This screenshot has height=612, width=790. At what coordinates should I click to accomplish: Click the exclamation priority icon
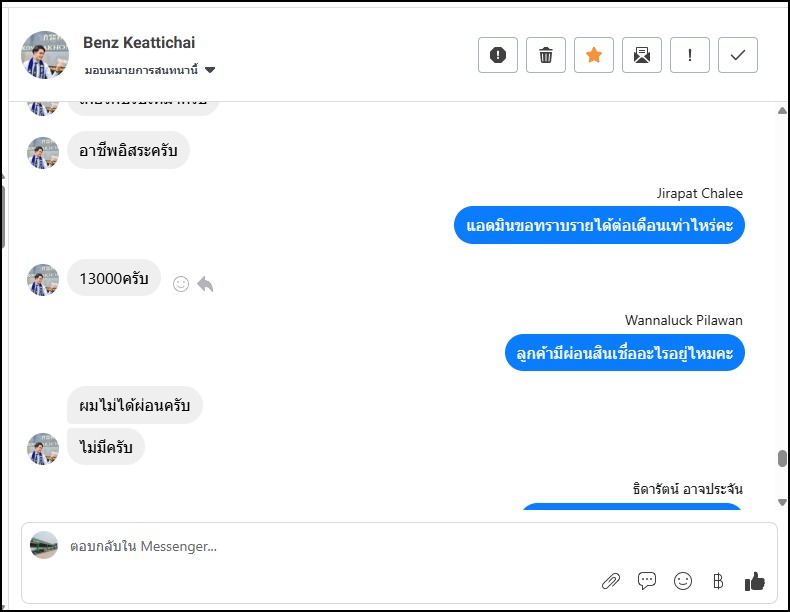pos(690,55)
